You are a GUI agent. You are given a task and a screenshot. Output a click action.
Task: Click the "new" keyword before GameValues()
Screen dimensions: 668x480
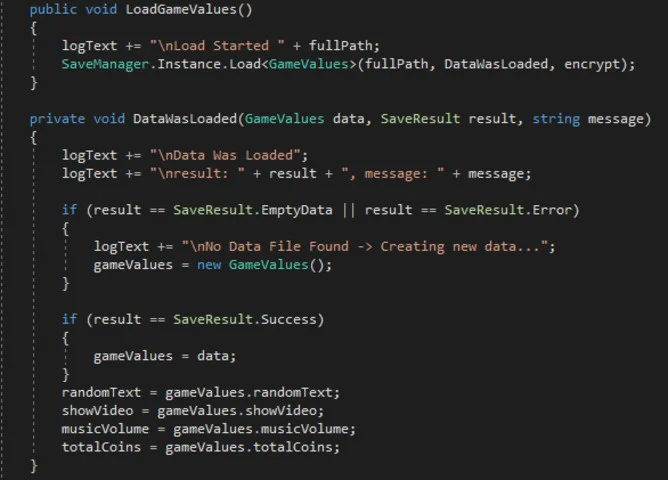click(209, 265)
